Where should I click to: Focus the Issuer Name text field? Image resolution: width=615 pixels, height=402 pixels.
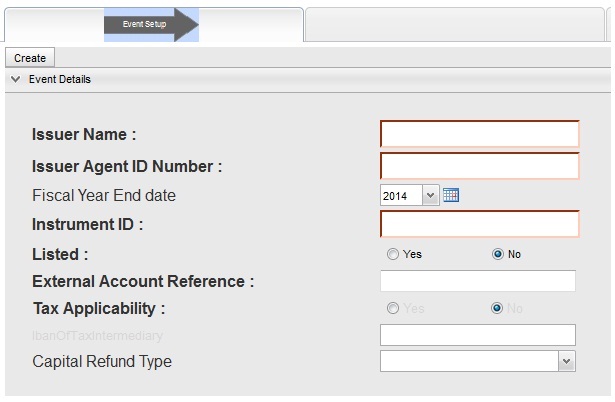point(479,134)
